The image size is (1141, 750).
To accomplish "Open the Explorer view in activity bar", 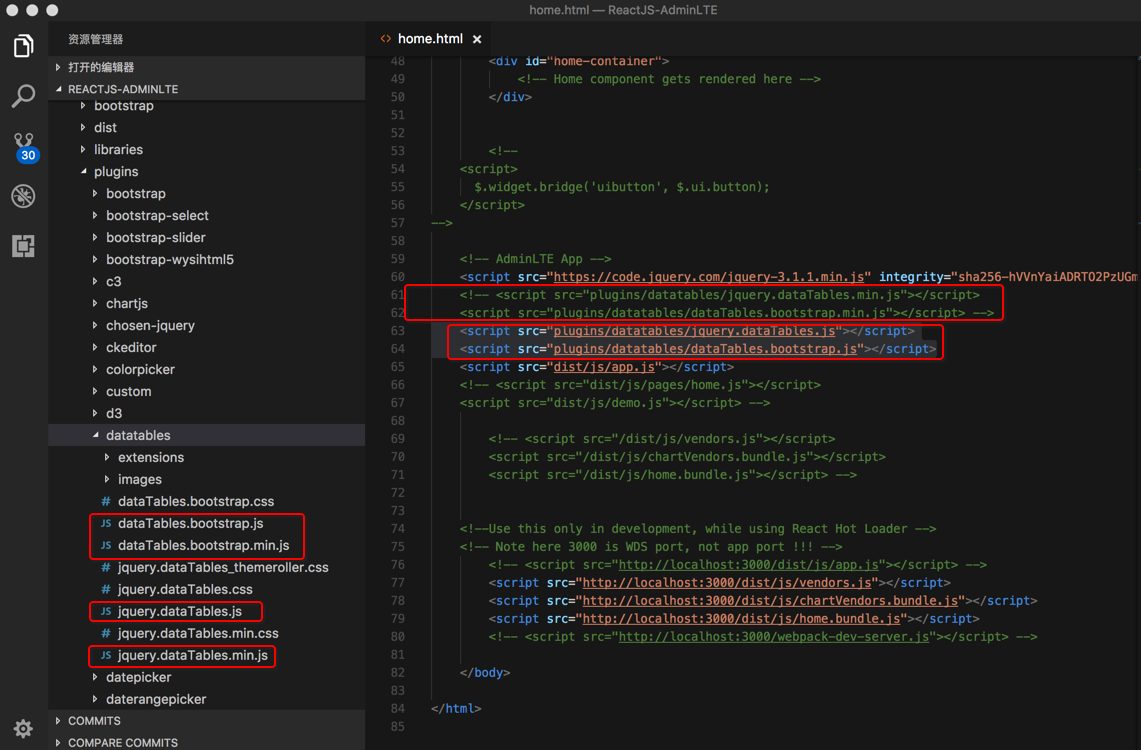I will [23, 46].
